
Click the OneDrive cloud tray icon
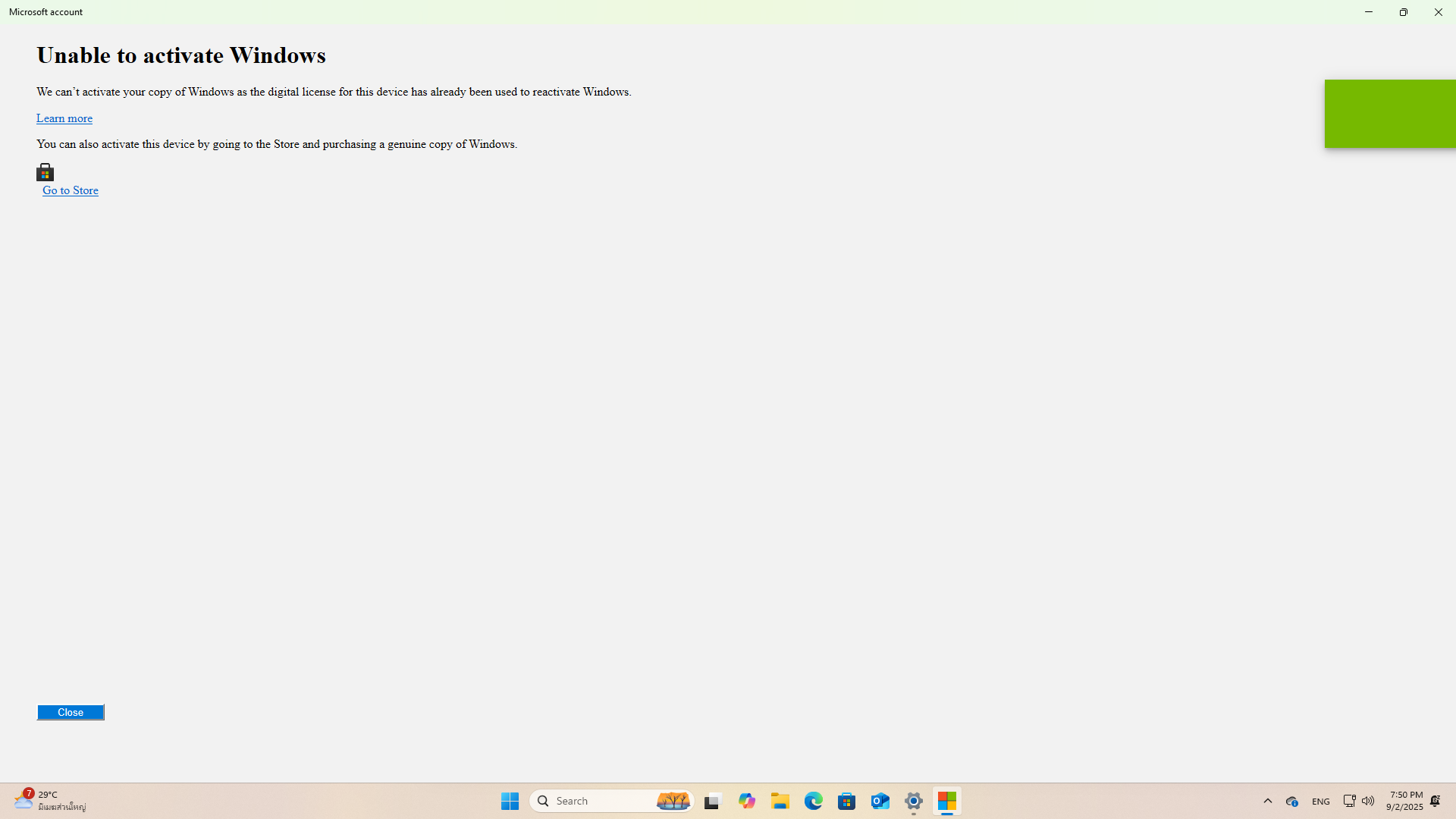coord(1292,801)
